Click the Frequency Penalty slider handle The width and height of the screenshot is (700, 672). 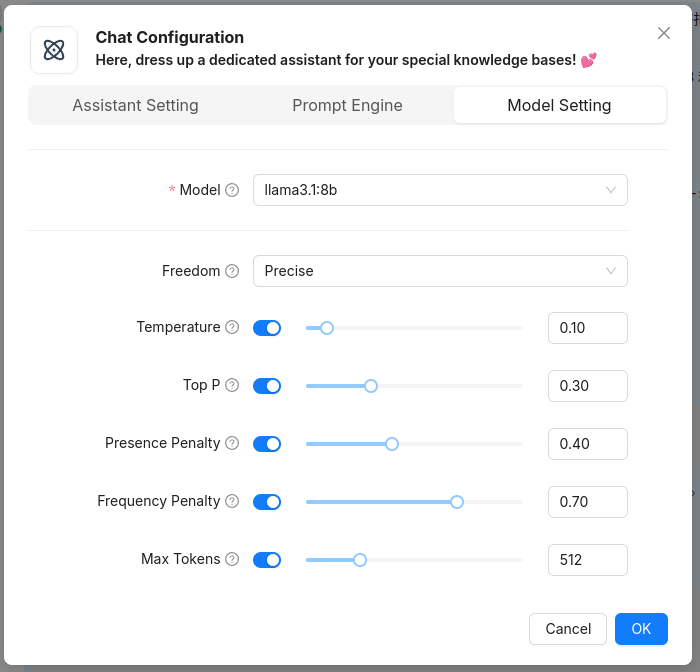457,502
